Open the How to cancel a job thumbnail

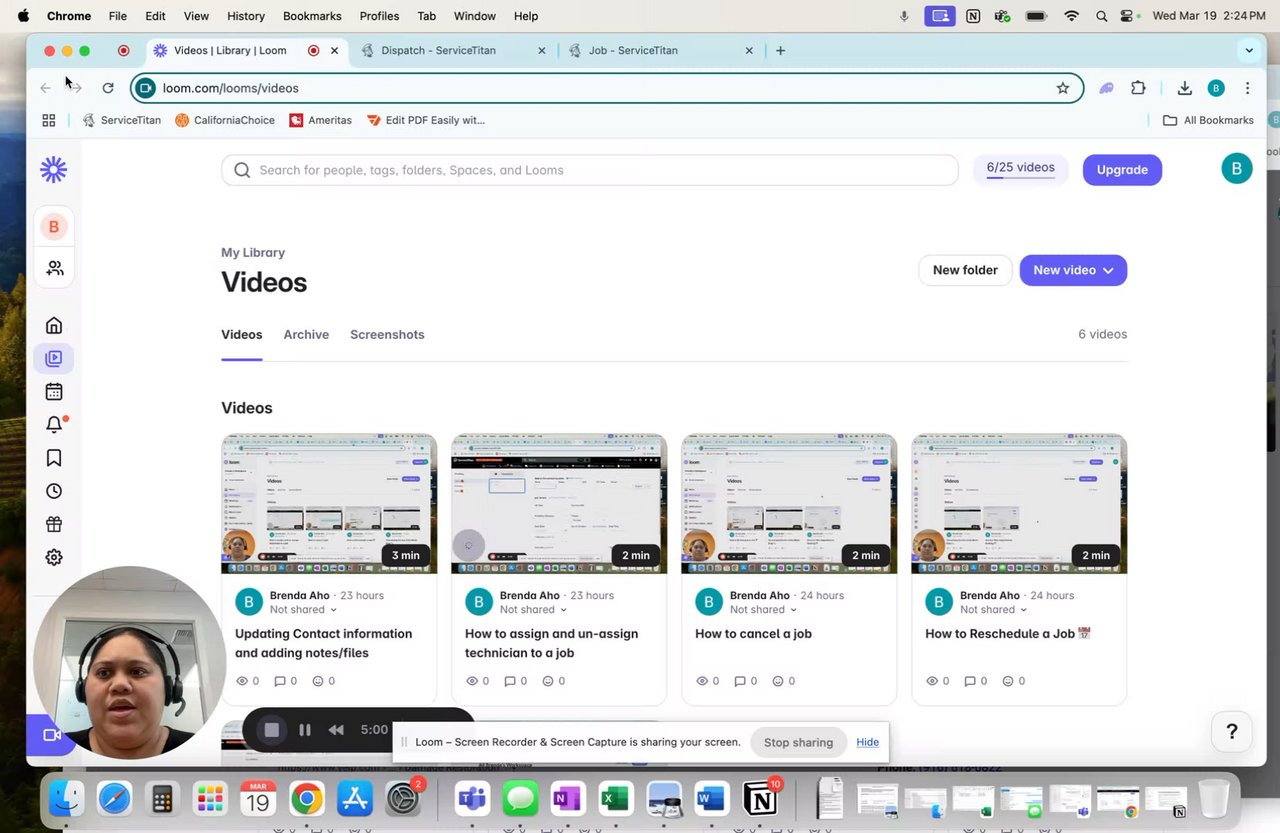[x=789, y=504]
